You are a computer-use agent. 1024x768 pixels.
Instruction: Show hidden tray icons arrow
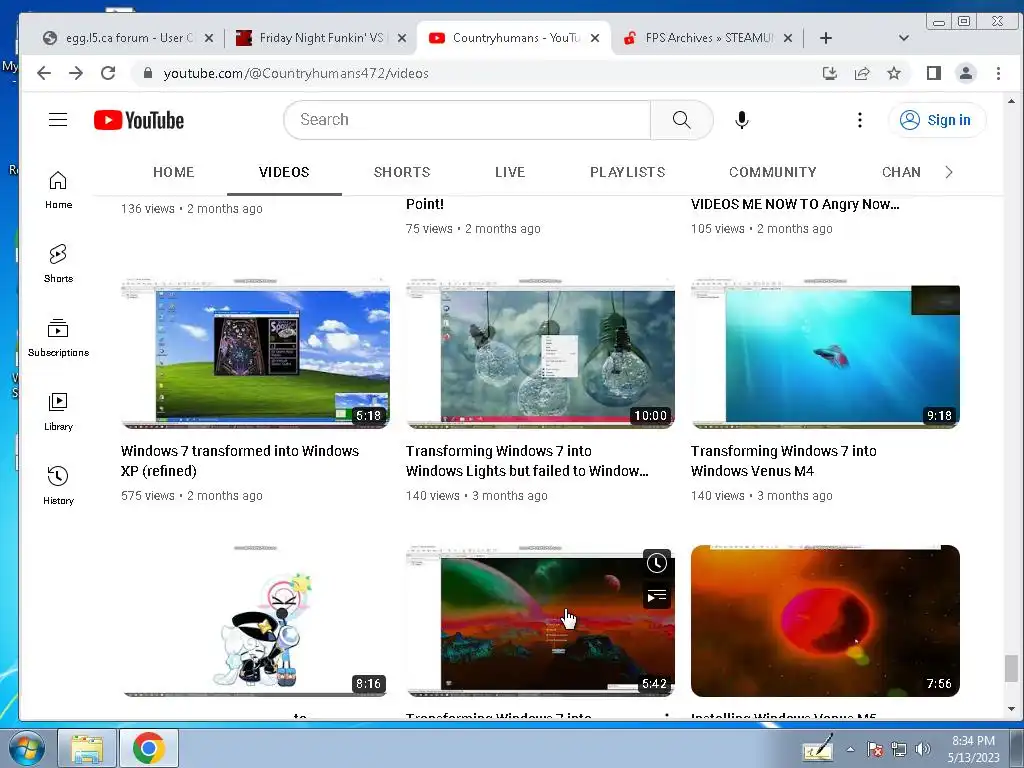[x=850, y=749]
